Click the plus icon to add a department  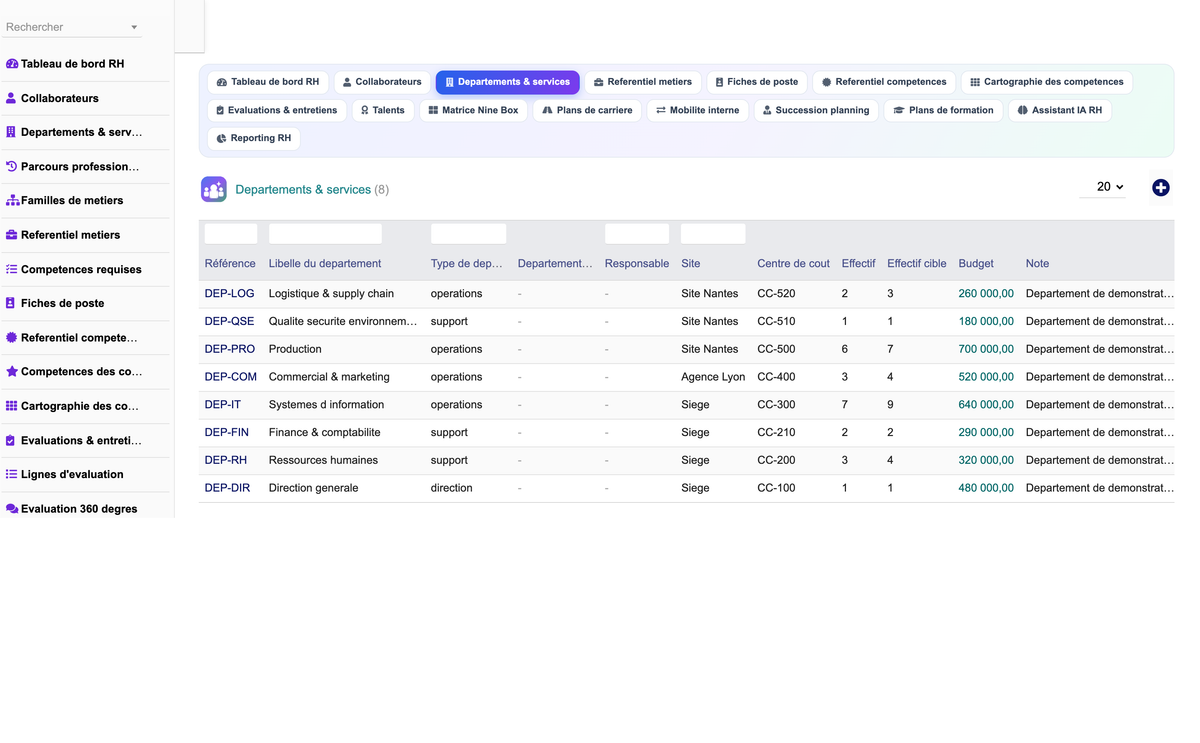[1161, 187]
